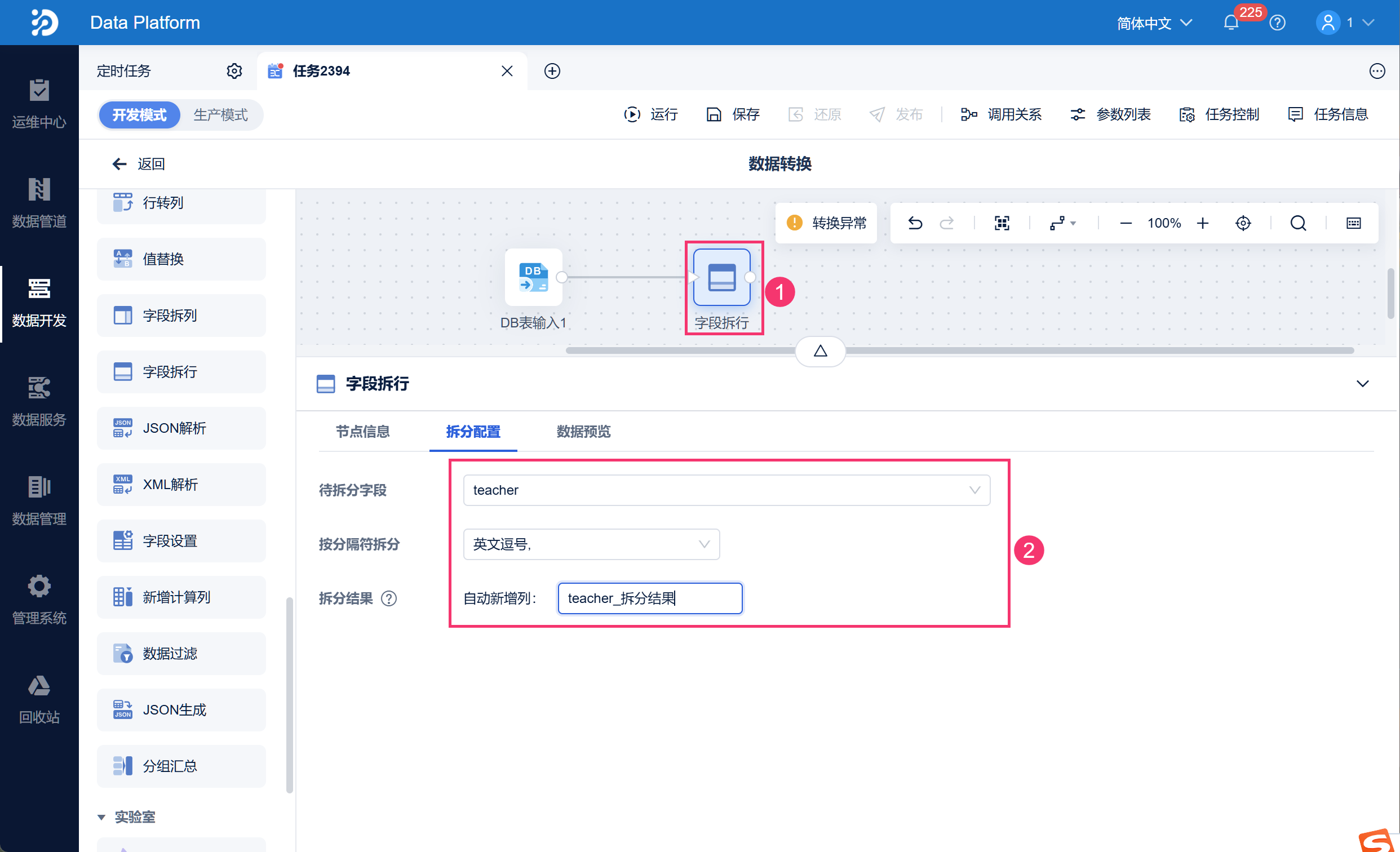Switch to 数据预览 tab

(583, 432)
